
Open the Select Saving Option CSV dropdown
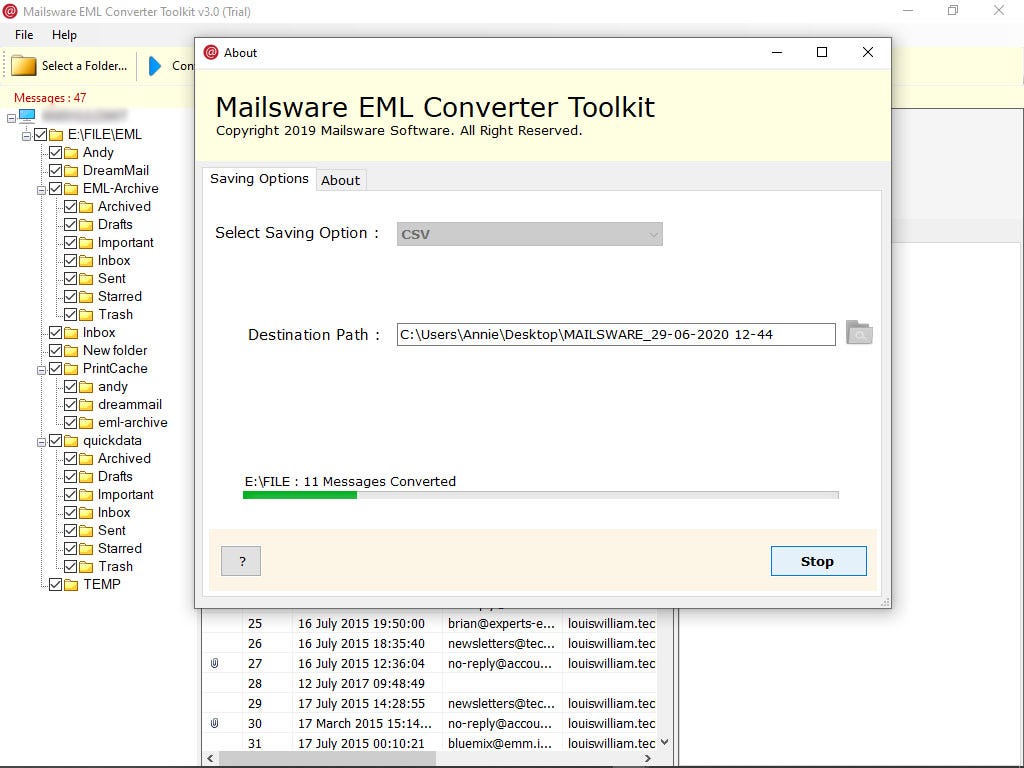pyautogui.click(x=529, y=233)
